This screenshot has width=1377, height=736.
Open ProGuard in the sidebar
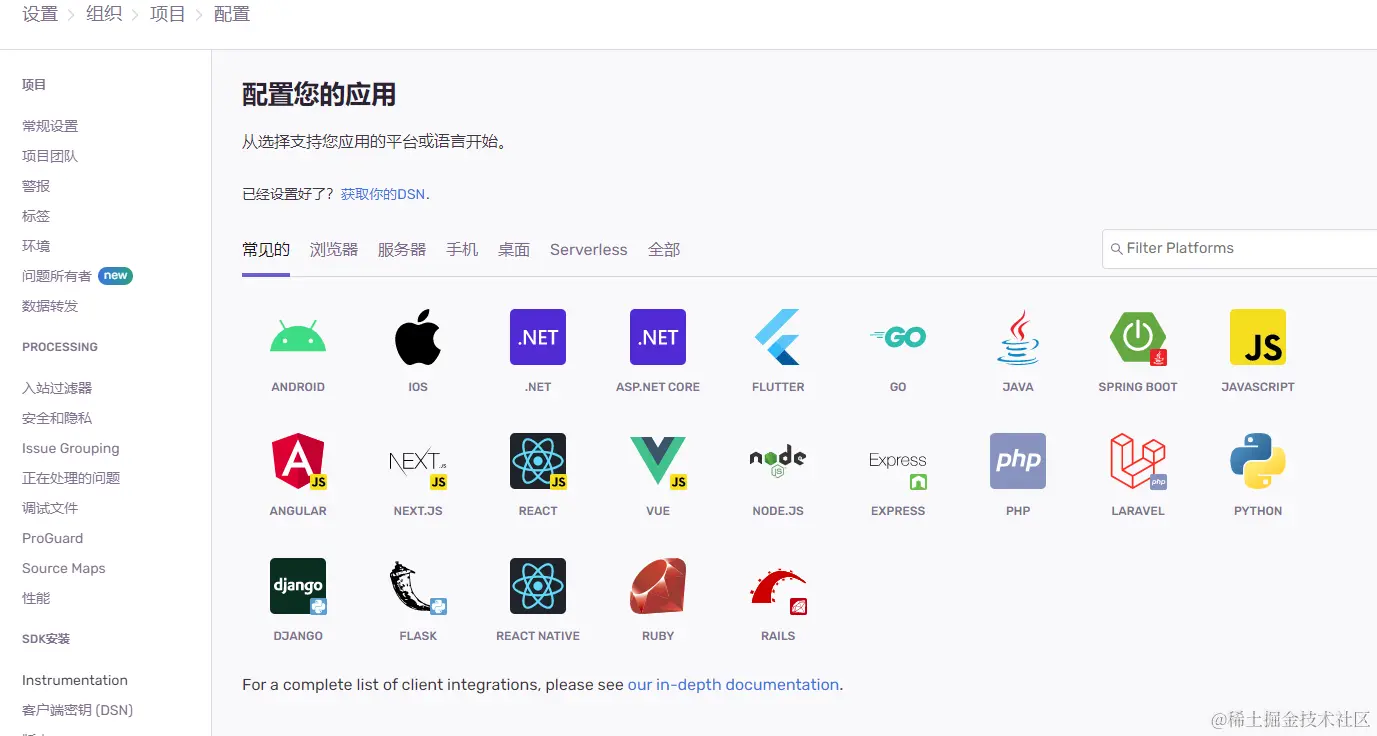point(53,538)
